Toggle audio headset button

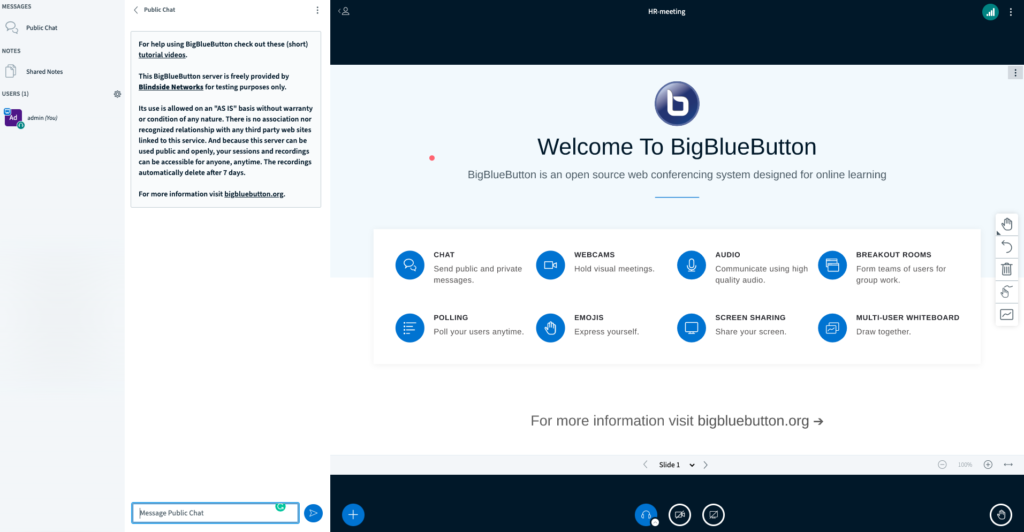(x=646, y=514)
